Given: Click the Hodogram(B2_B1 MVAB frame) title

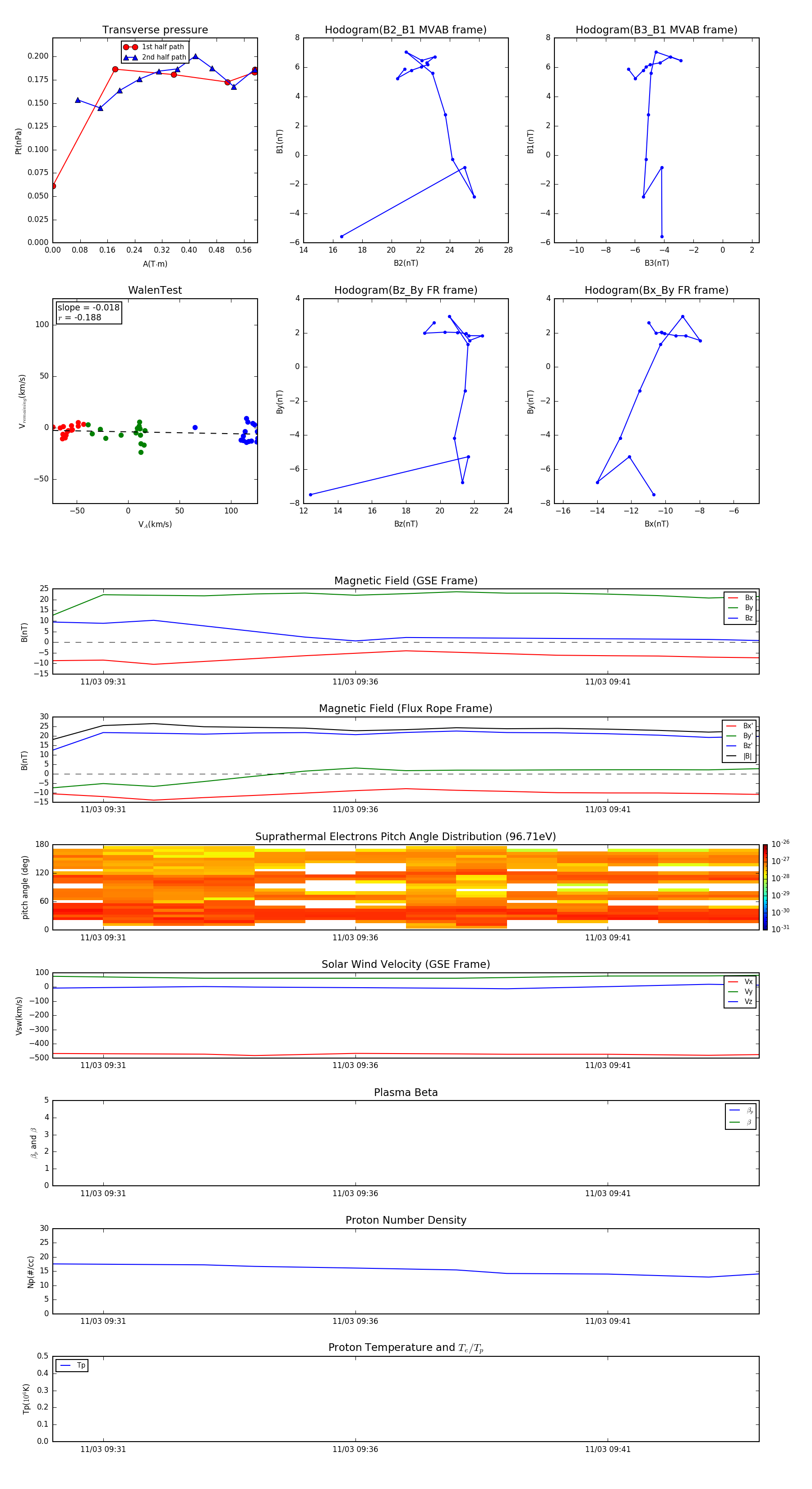Looking at the screenshot, I should click(406, 30).
